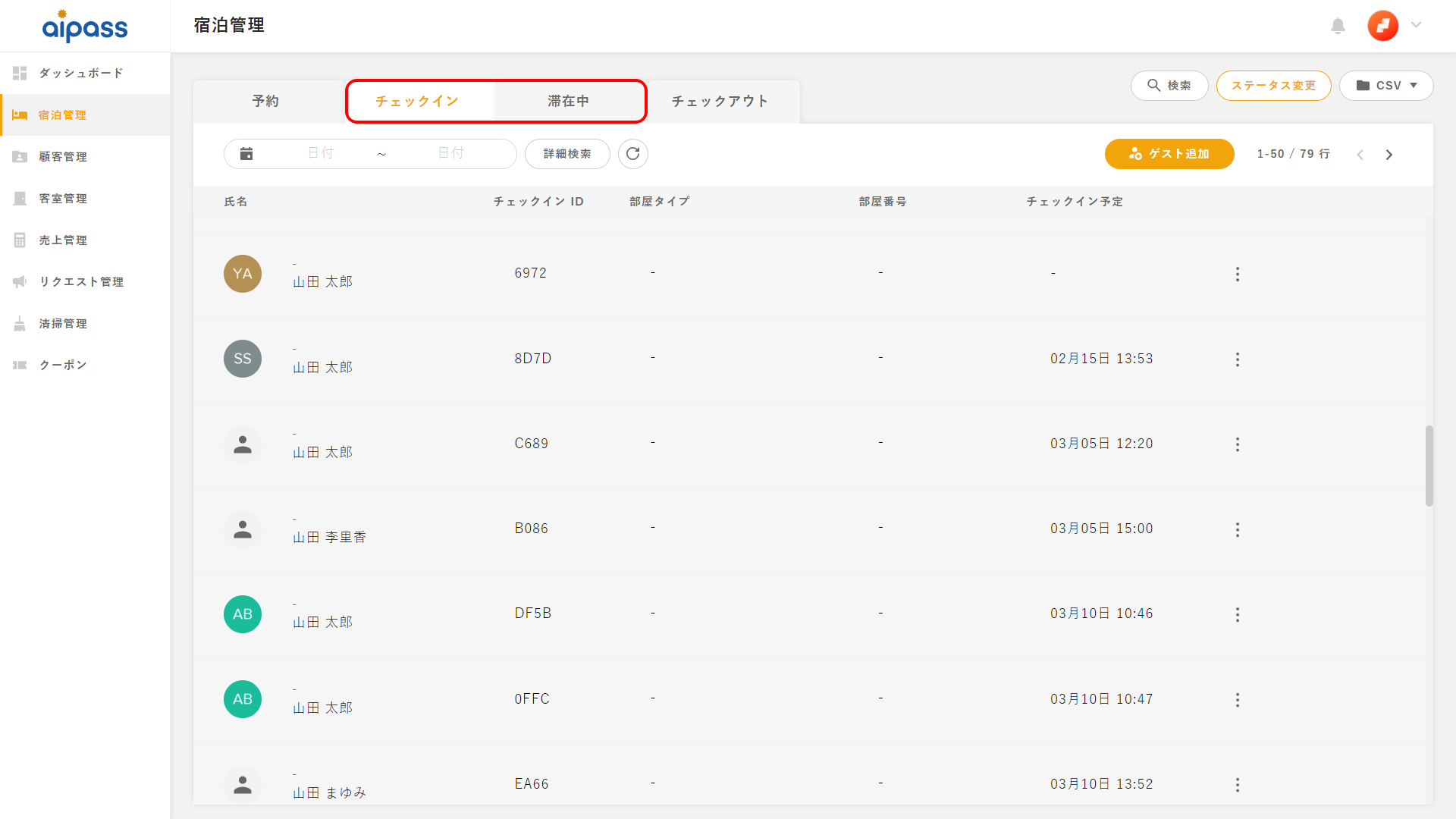Open the CSV dropdown
The width and height of the screenshot is (1456, 819).
[1386, 86]
